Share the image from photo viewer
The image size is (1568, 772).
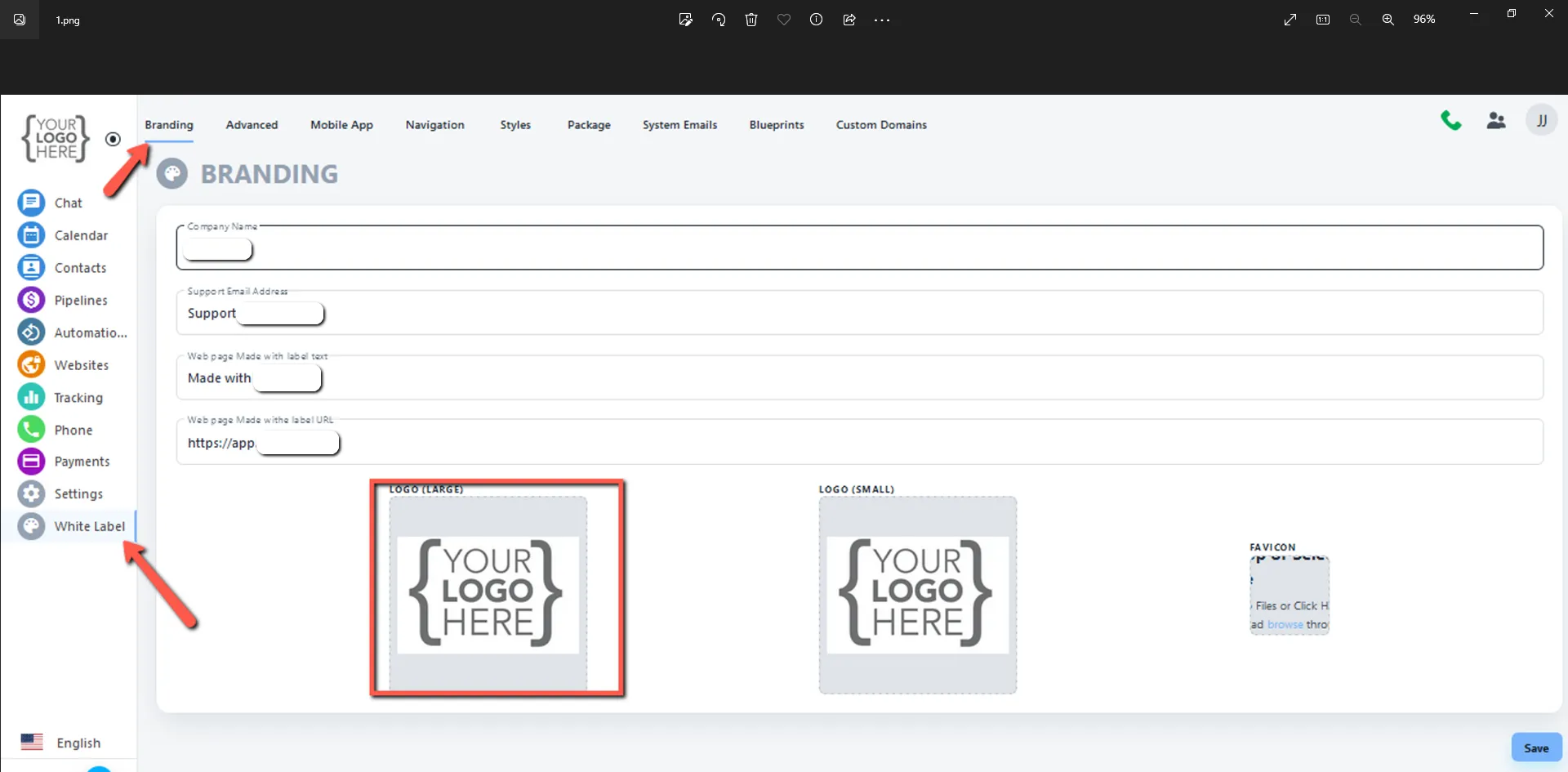click(849, 20)
